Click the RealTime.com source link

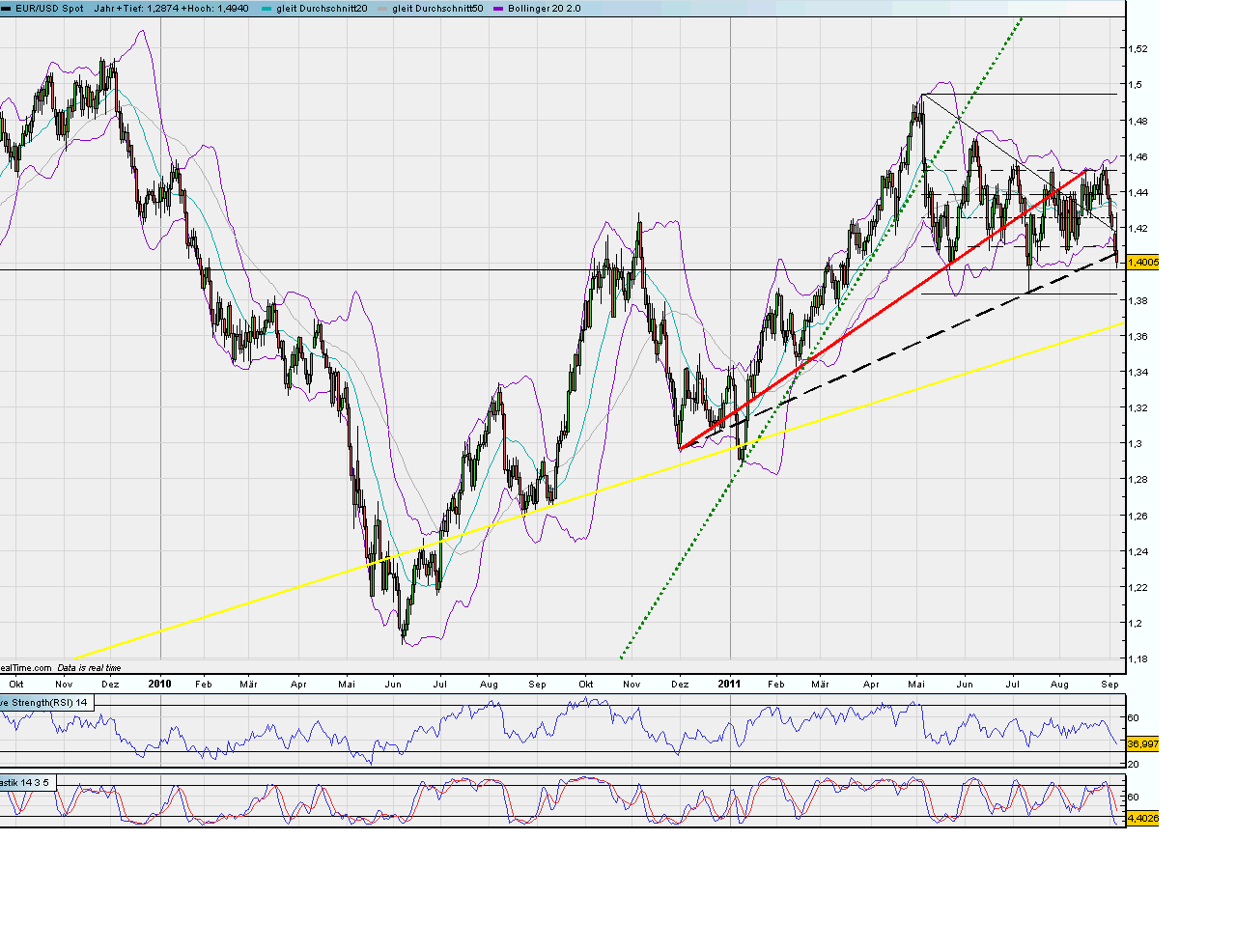click(x=24, y=667)
